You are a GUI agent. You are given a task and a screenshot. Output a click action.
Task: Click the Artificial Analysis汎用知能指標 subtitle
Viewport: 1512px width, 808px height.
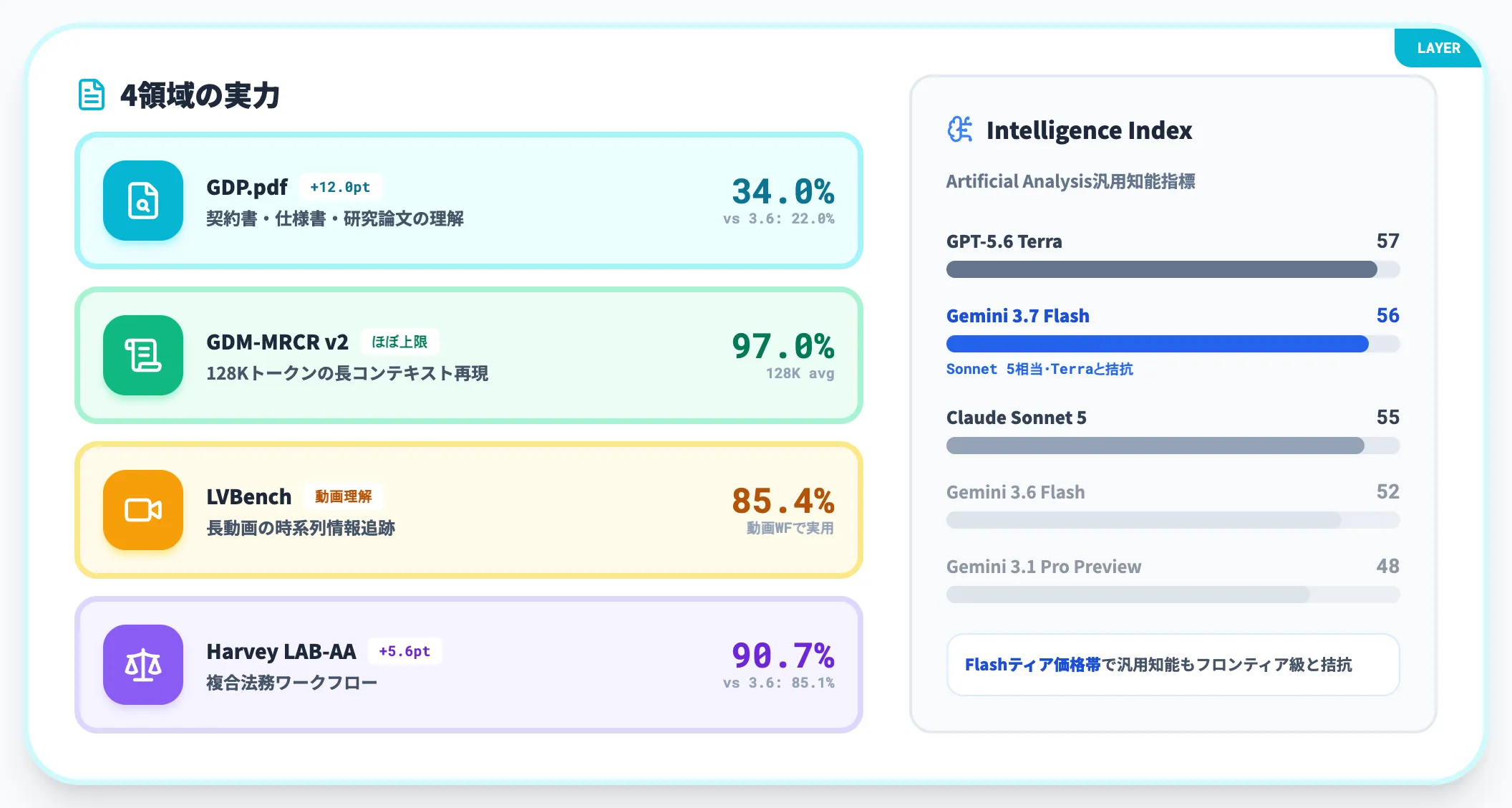[1071, 181]
